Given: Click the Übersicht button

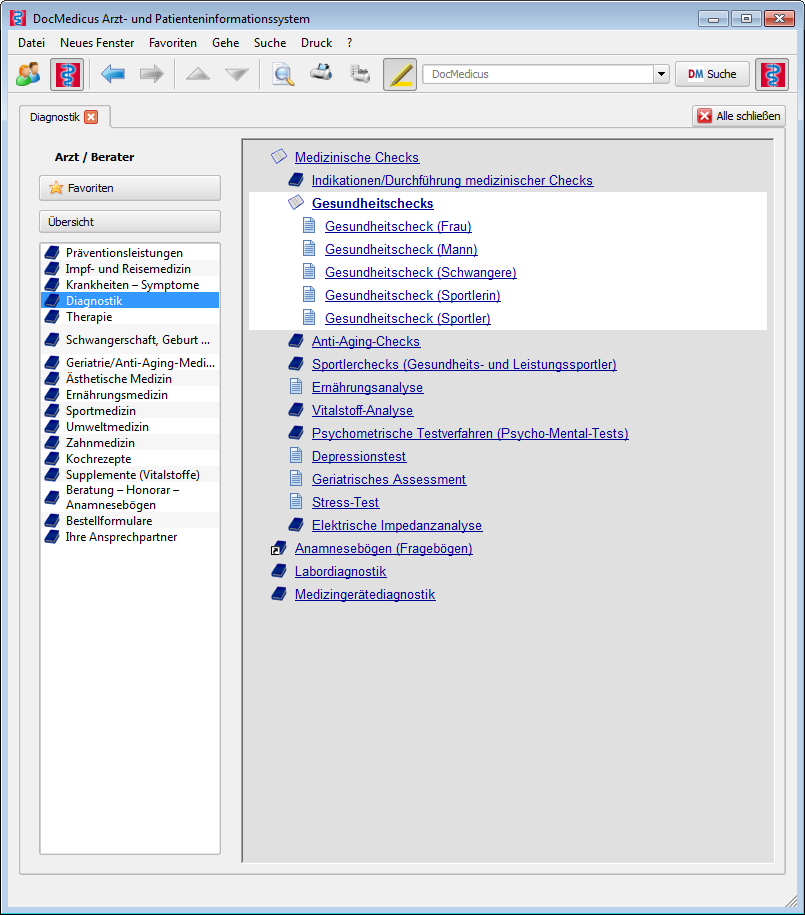Looking at the screenshot, I should tap(130, 222).
